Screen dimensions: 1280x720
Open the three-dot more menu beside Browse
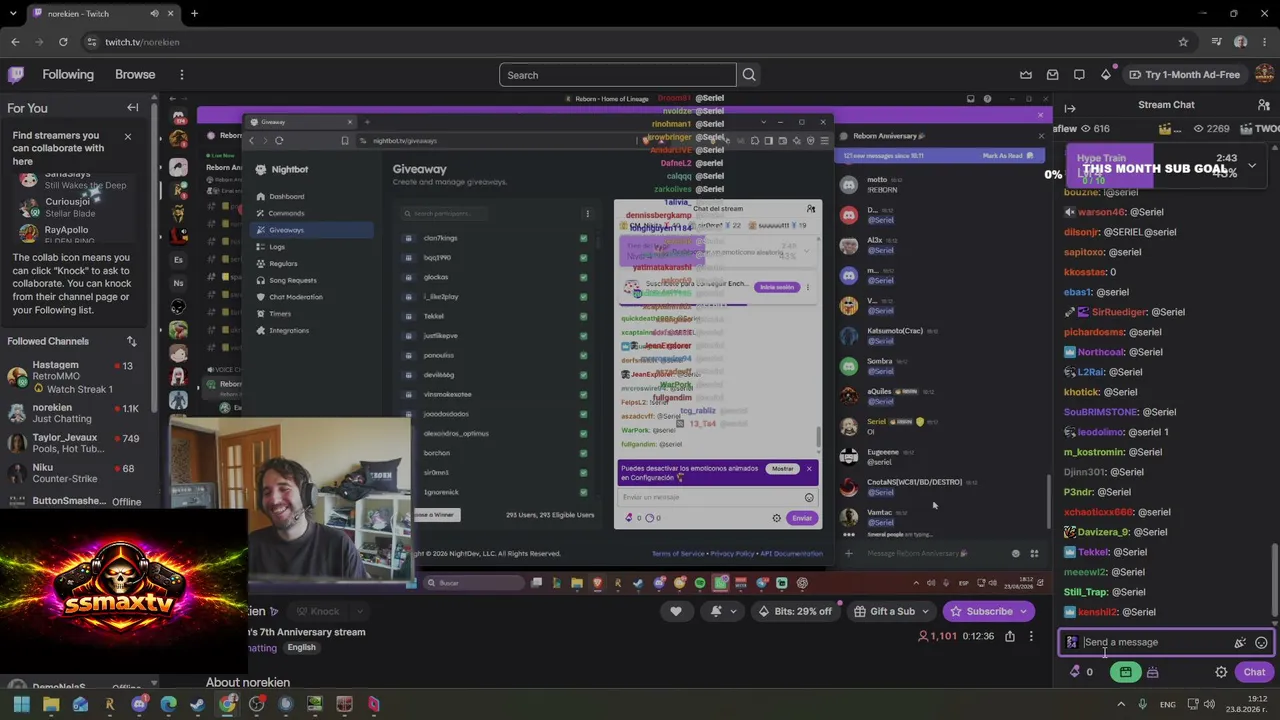(x=181, y=75)
